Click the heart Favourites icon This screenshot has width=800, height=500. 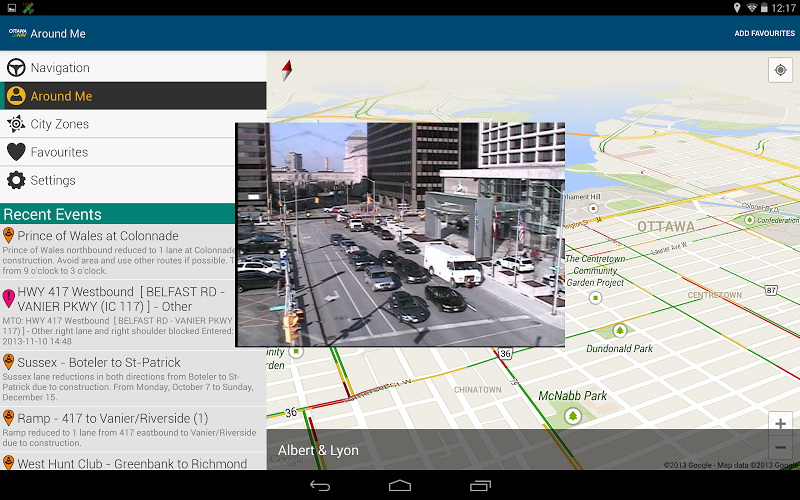click(16, 152)
